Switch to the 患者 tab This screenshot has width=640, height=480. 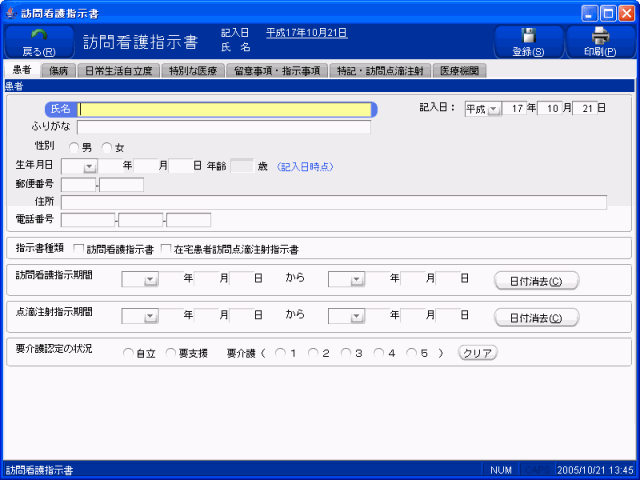tap(22, 70)
